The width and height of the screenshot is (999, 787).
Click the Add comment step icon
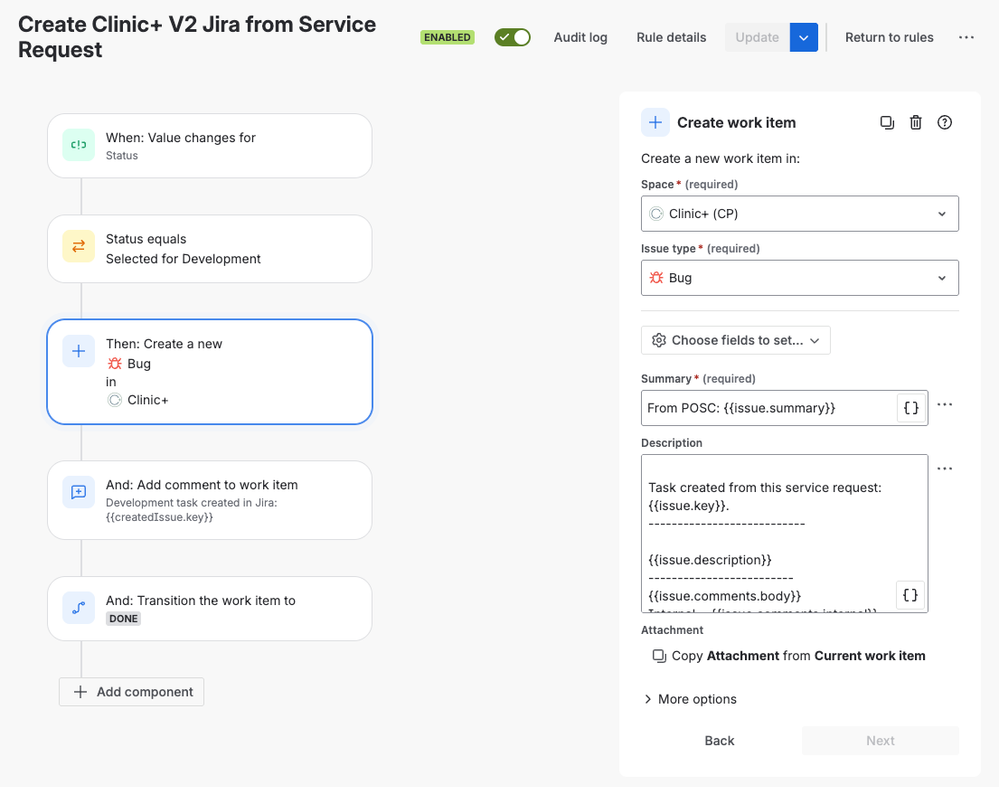pos(78,493)
